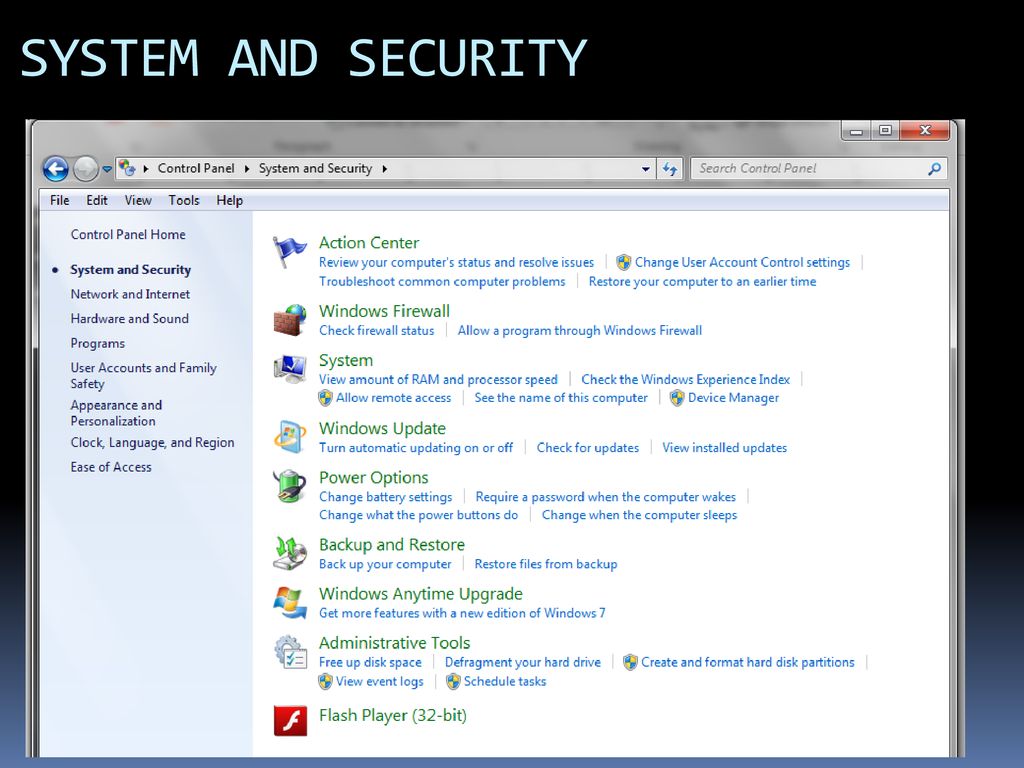Open the System computer icon
Image resolution: width=1024 pixels, height=768 pixels.
[x=290, y=370]
